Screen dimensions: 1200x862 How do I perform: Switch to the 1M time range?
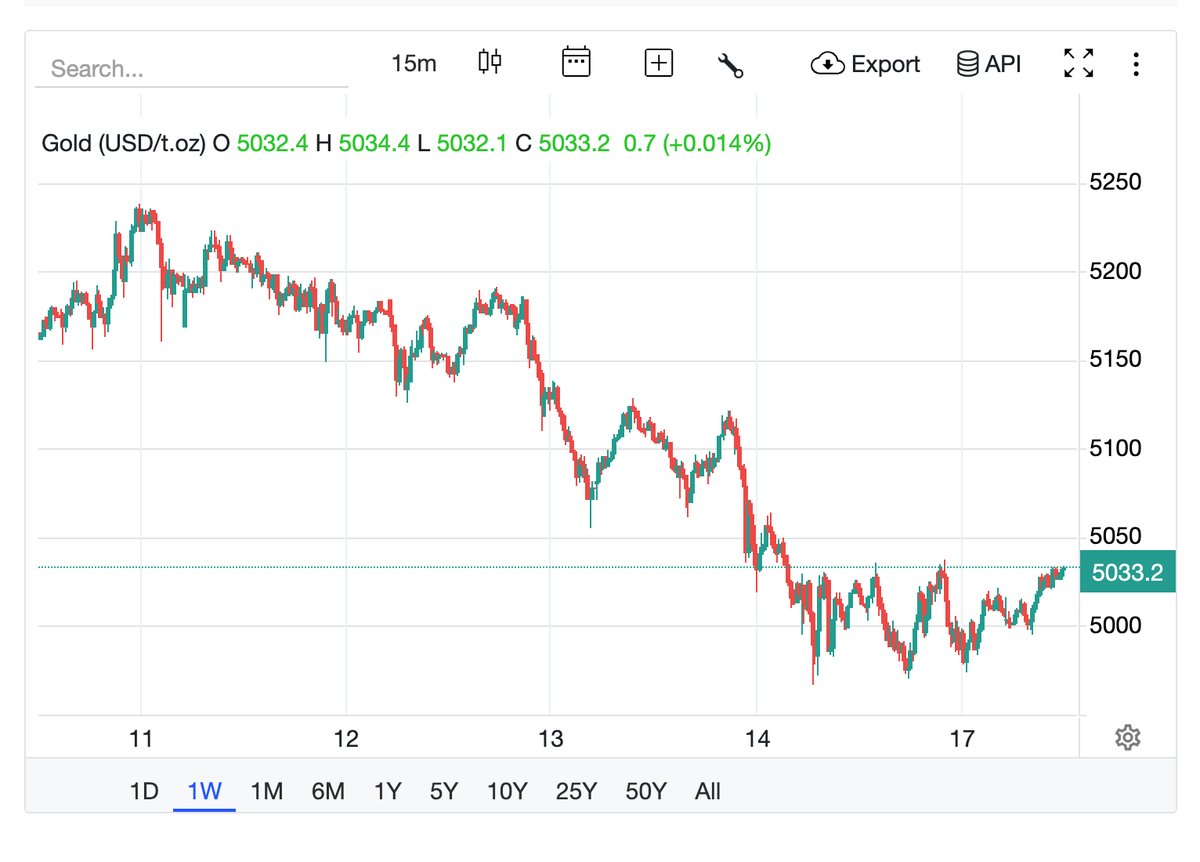tap(266, 791)
